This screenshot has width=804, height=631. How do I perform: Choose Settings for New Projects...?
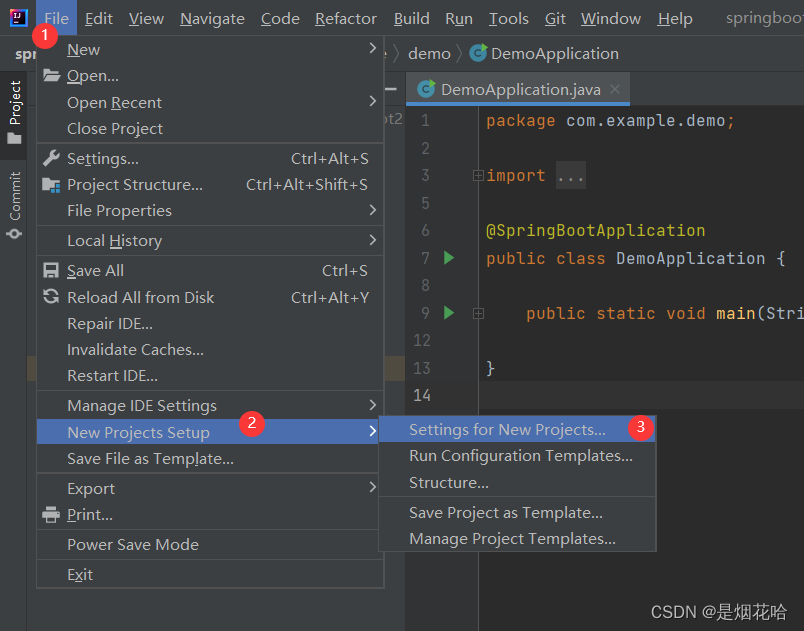point(517,429)
